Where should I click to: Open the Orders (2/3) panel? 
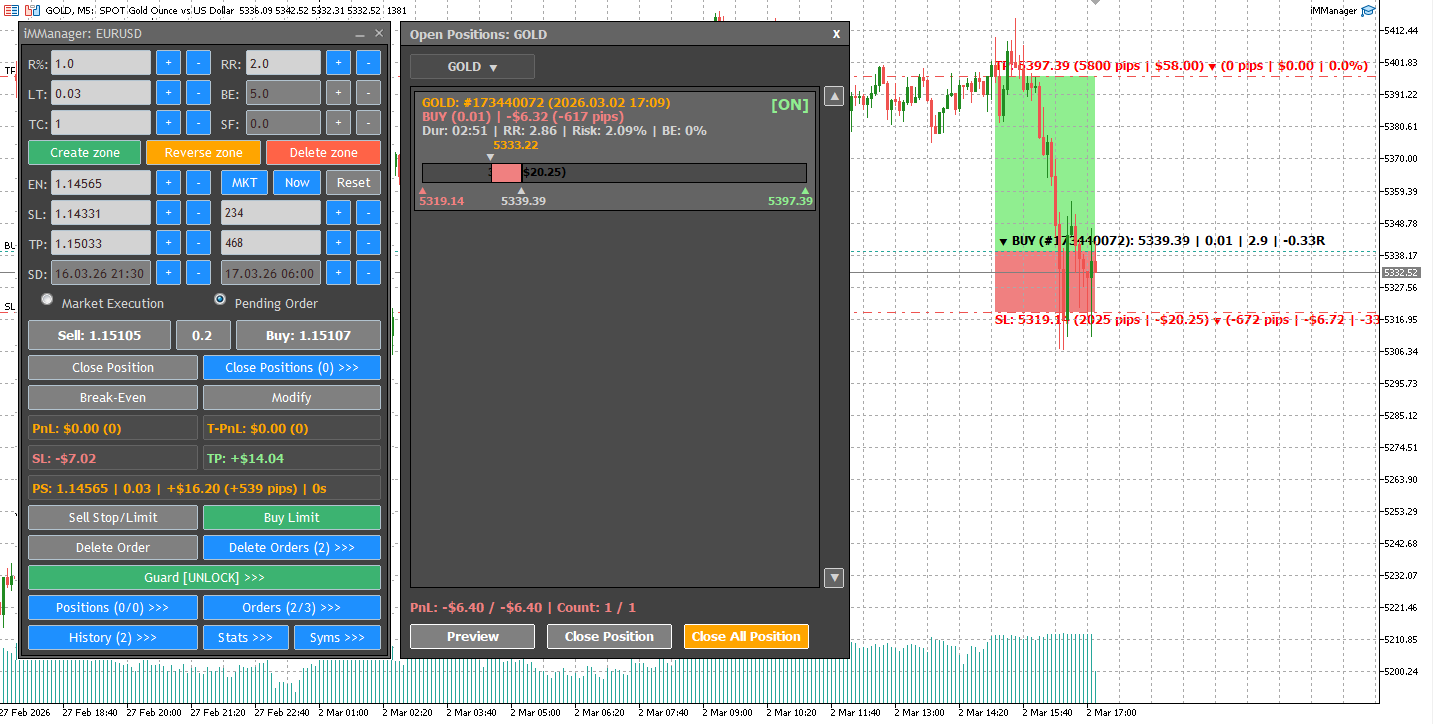(x=292, y=607)
